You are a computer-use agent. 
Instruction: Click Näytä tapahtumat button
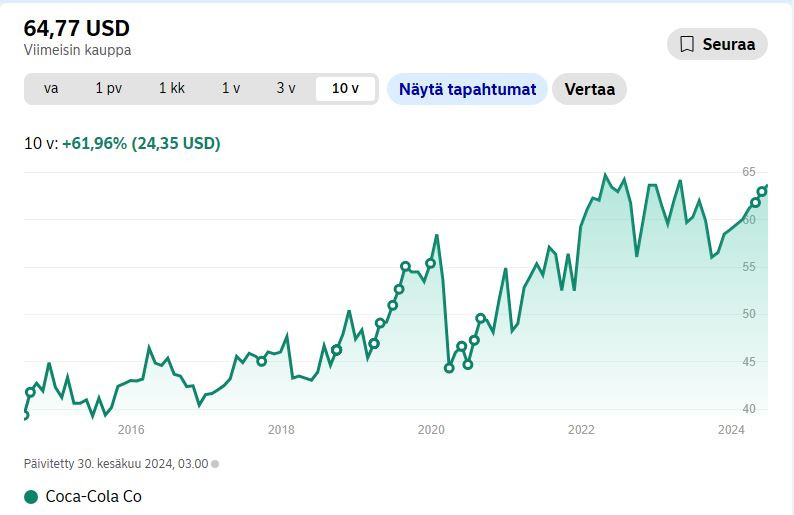tap(467, 89)
